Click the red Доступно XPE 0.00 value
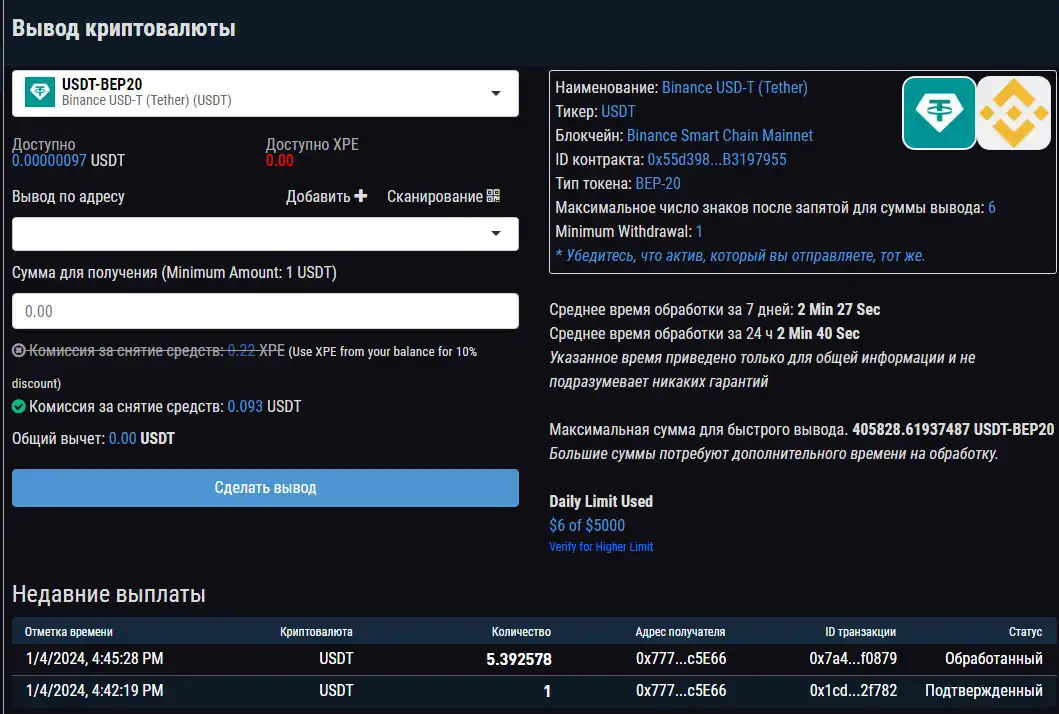This screenshot has height=714, width=1059. click(280, 161)
